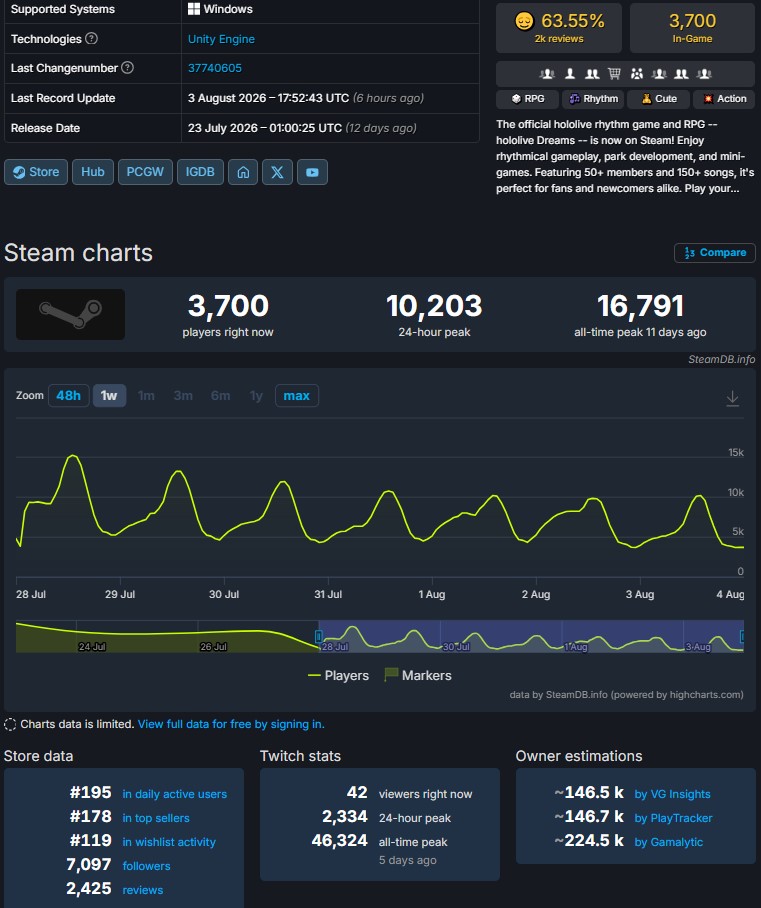
Task: Click the 63.55% 2k reviews score box
Action: (559, 28)
